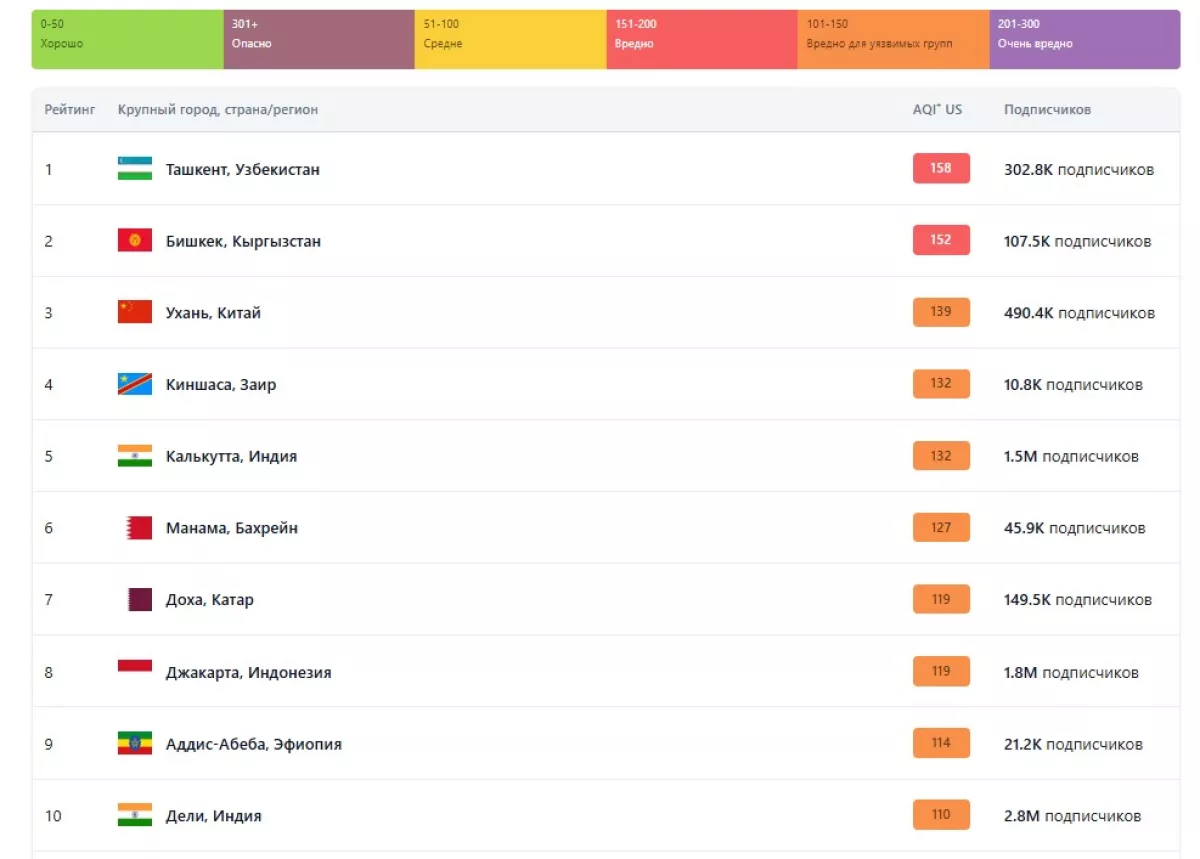Click the India flag beside Калькутта

(x=135, y=456)
